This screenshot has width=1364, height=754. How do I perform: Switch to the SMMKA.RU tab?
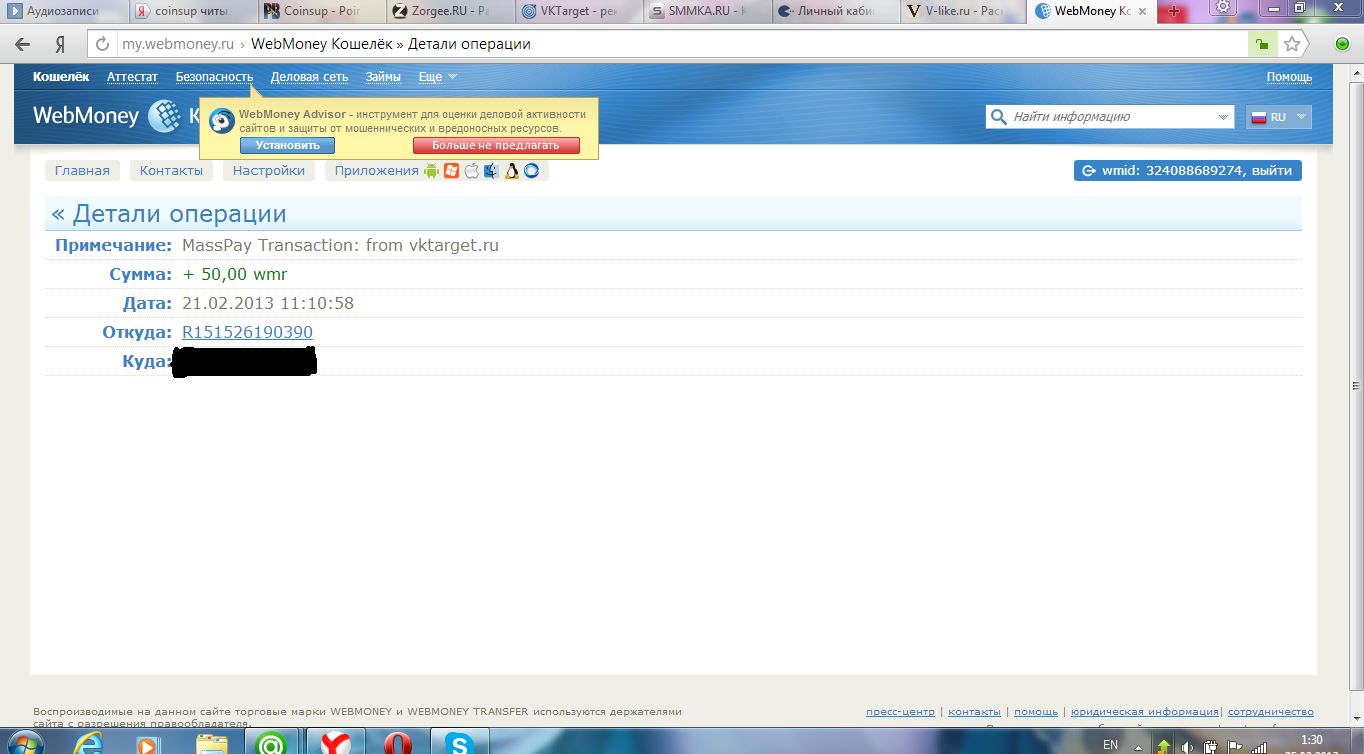point(705,11)
